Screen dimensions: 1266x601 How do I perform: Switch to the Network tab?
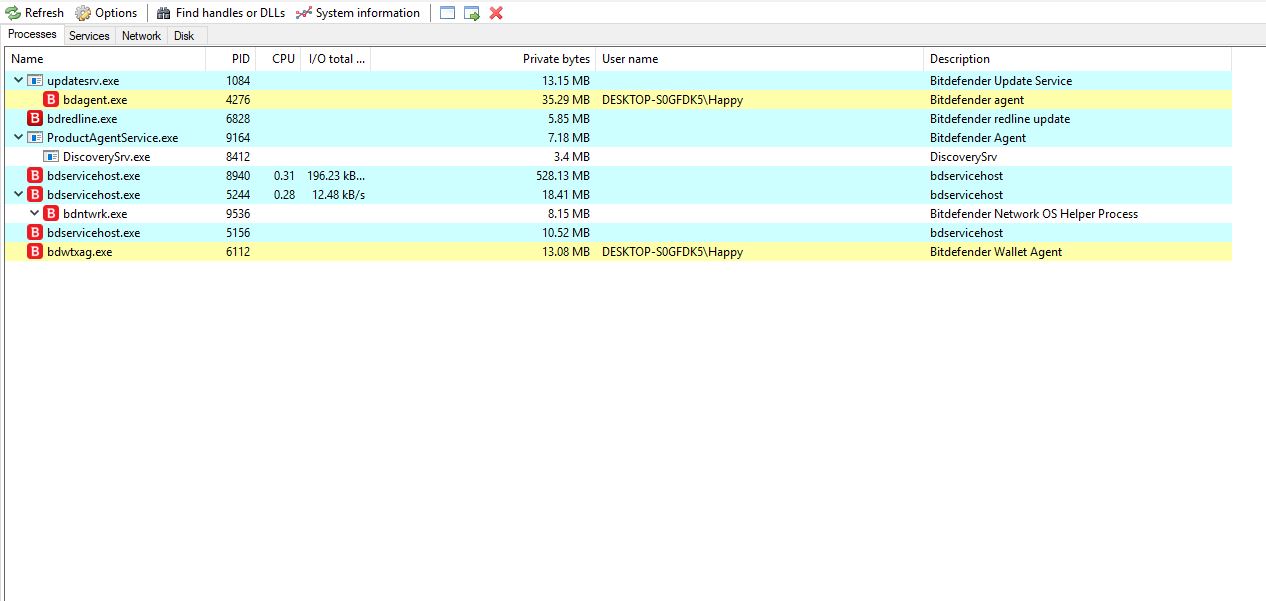[141, 36]
